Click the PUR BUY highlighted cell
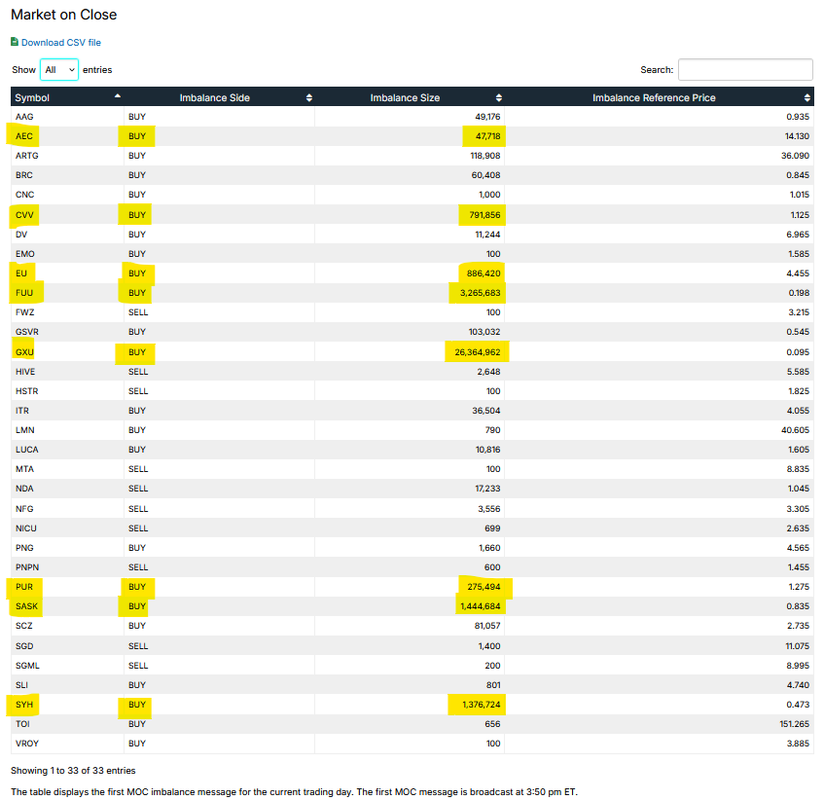The image size is (824, 800). click(x=137, y=586)
